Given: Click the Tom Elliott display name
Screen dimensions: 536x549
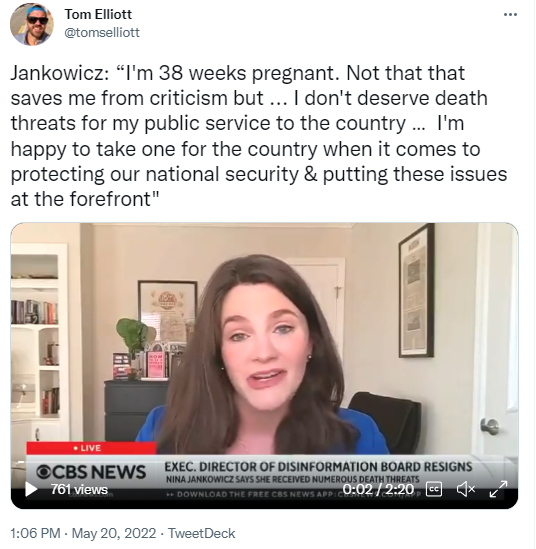Looking at the screenshot, I should 98,14.
